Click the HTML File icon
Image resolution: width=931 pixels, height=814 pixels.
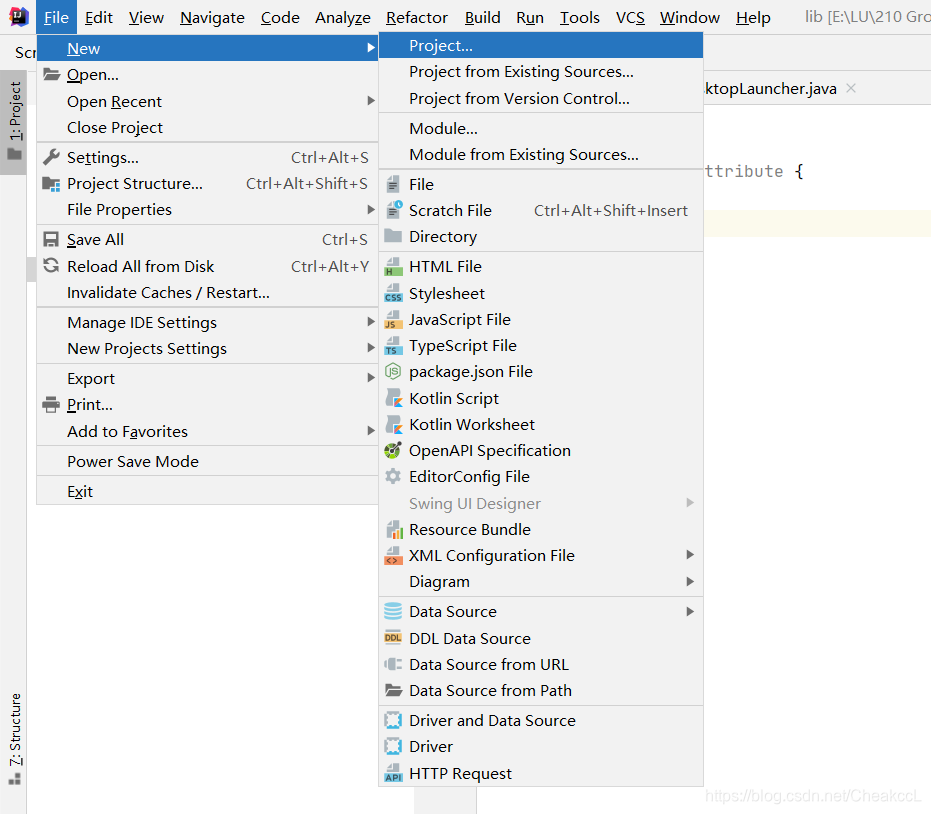tap(393, 267)
